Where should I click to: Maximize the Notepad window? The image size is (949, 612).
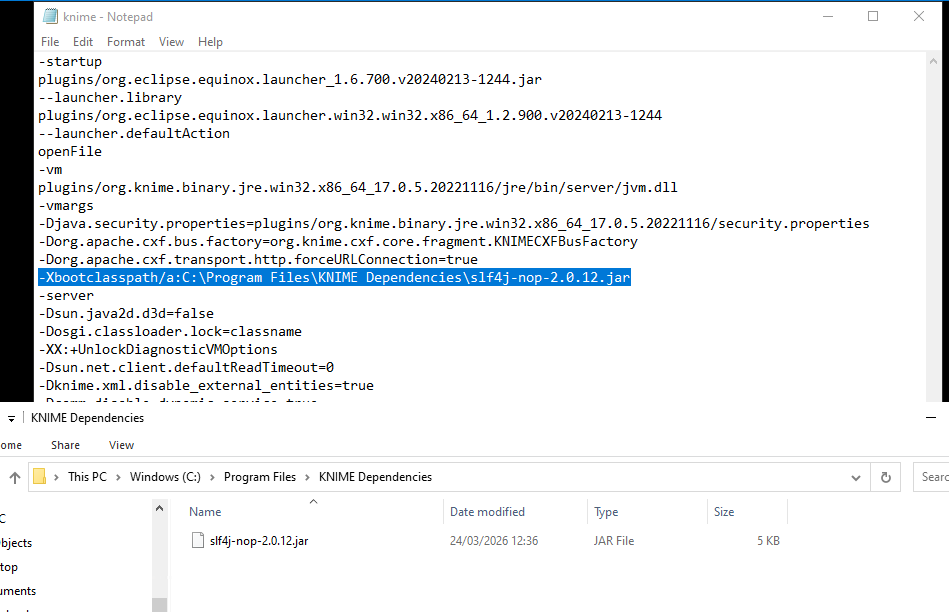click(x=872, y=17)
